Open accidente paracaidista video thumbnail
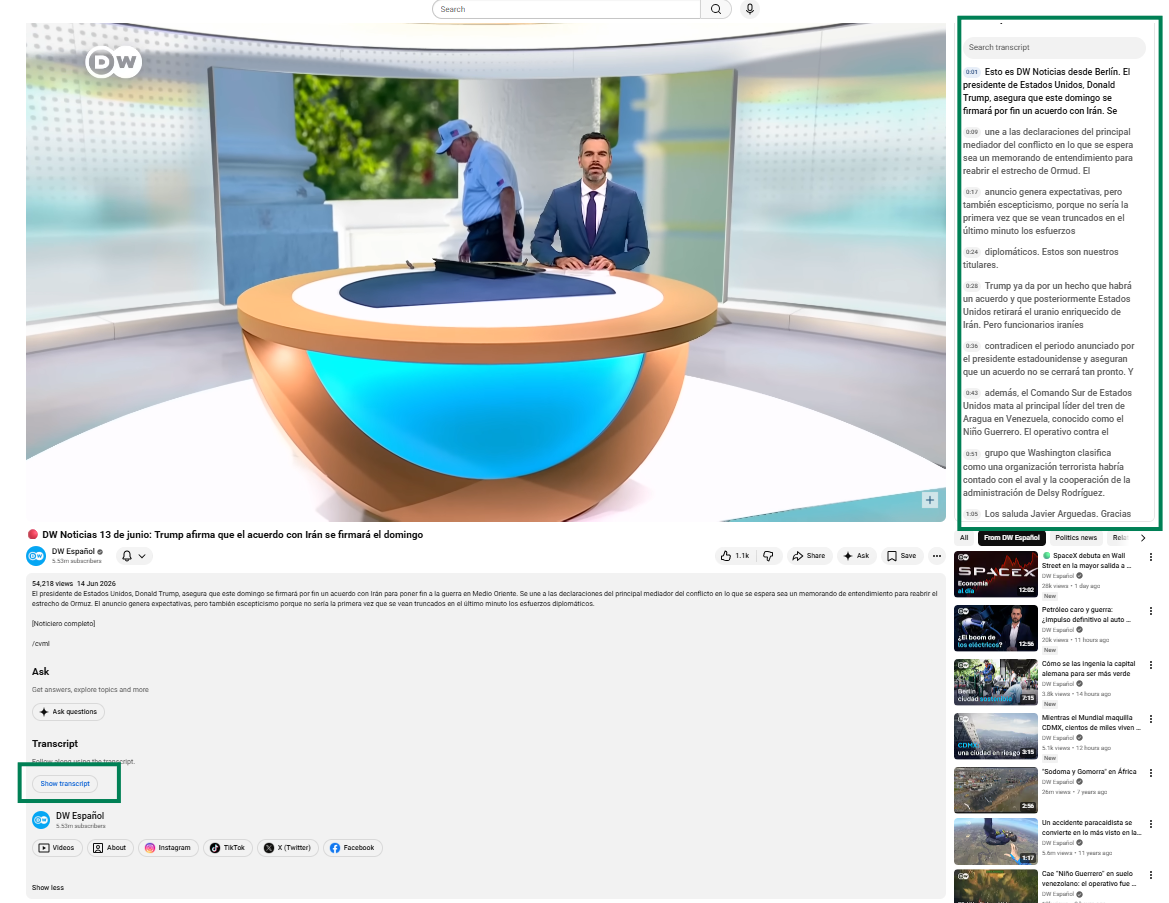Image resolution: width=1169 pixels, height=903 pixels. (996, 841)
